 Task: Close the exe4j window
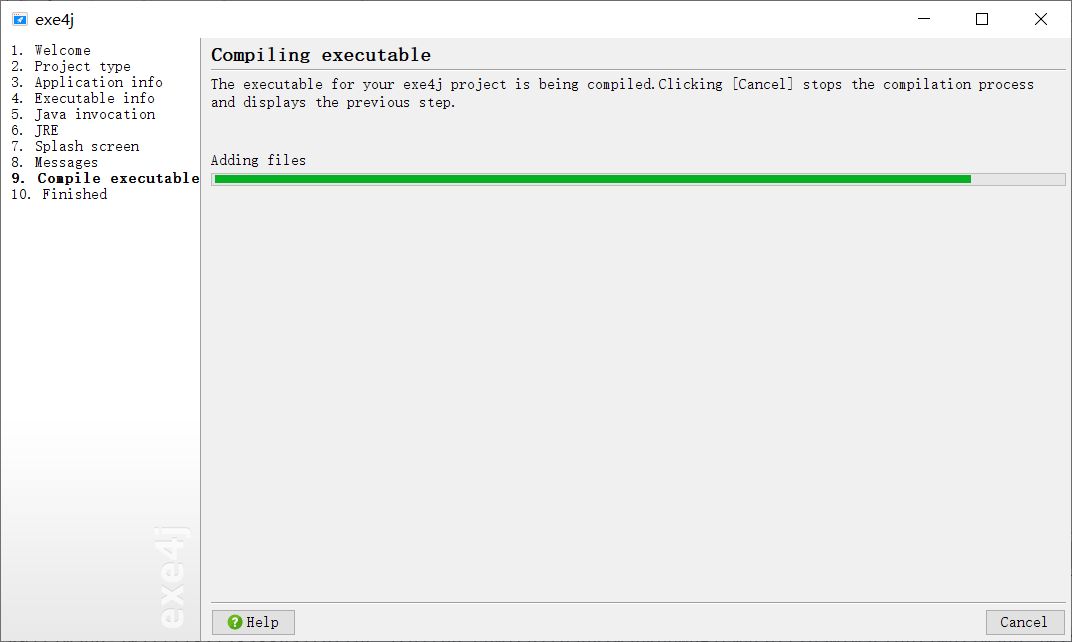1041,19
